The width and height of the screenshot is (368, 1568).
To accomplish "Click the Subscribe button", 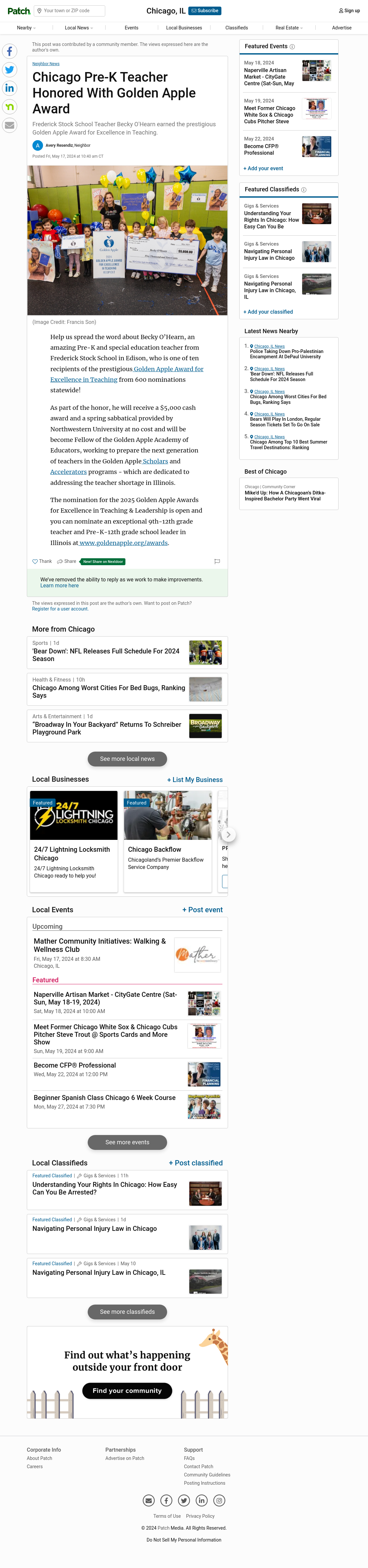I will click(x=205, y=11).
